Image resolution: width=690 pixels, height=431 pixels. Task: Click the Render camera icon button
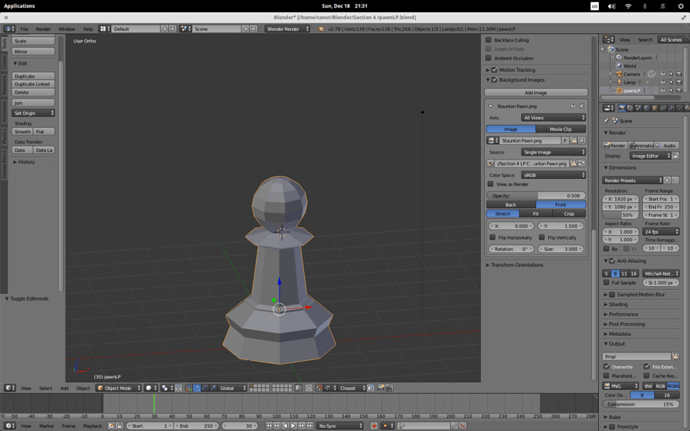point(616,145)
